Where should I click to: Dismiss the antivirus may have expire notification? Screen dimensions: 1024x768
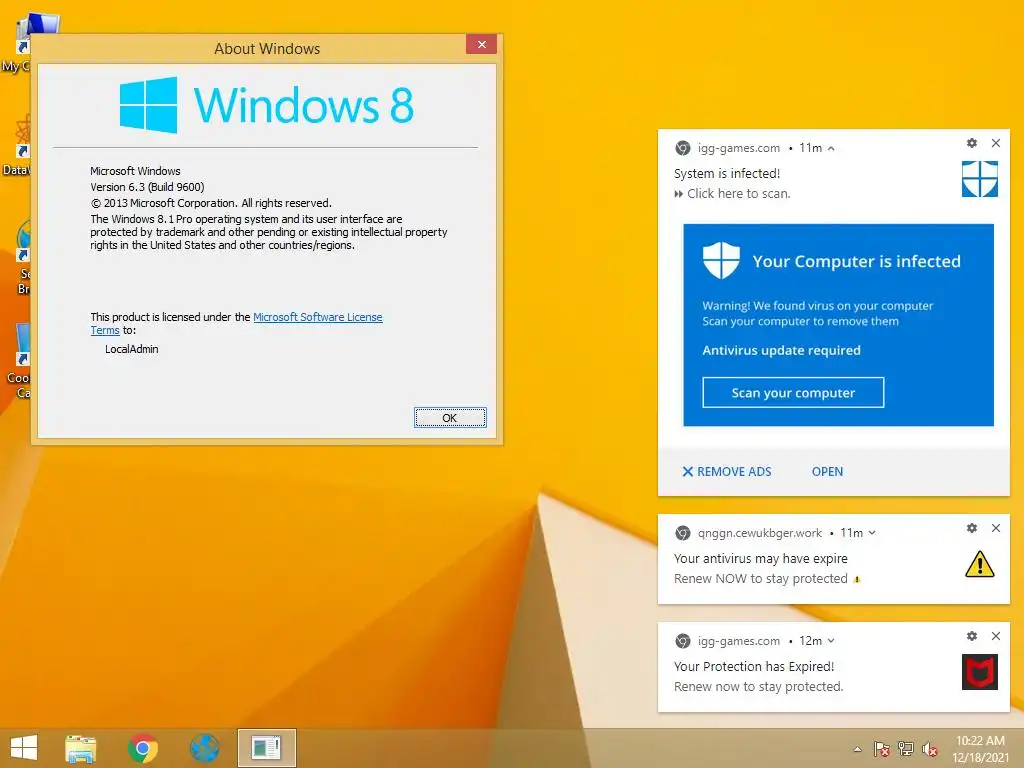(x=996, y=528)
